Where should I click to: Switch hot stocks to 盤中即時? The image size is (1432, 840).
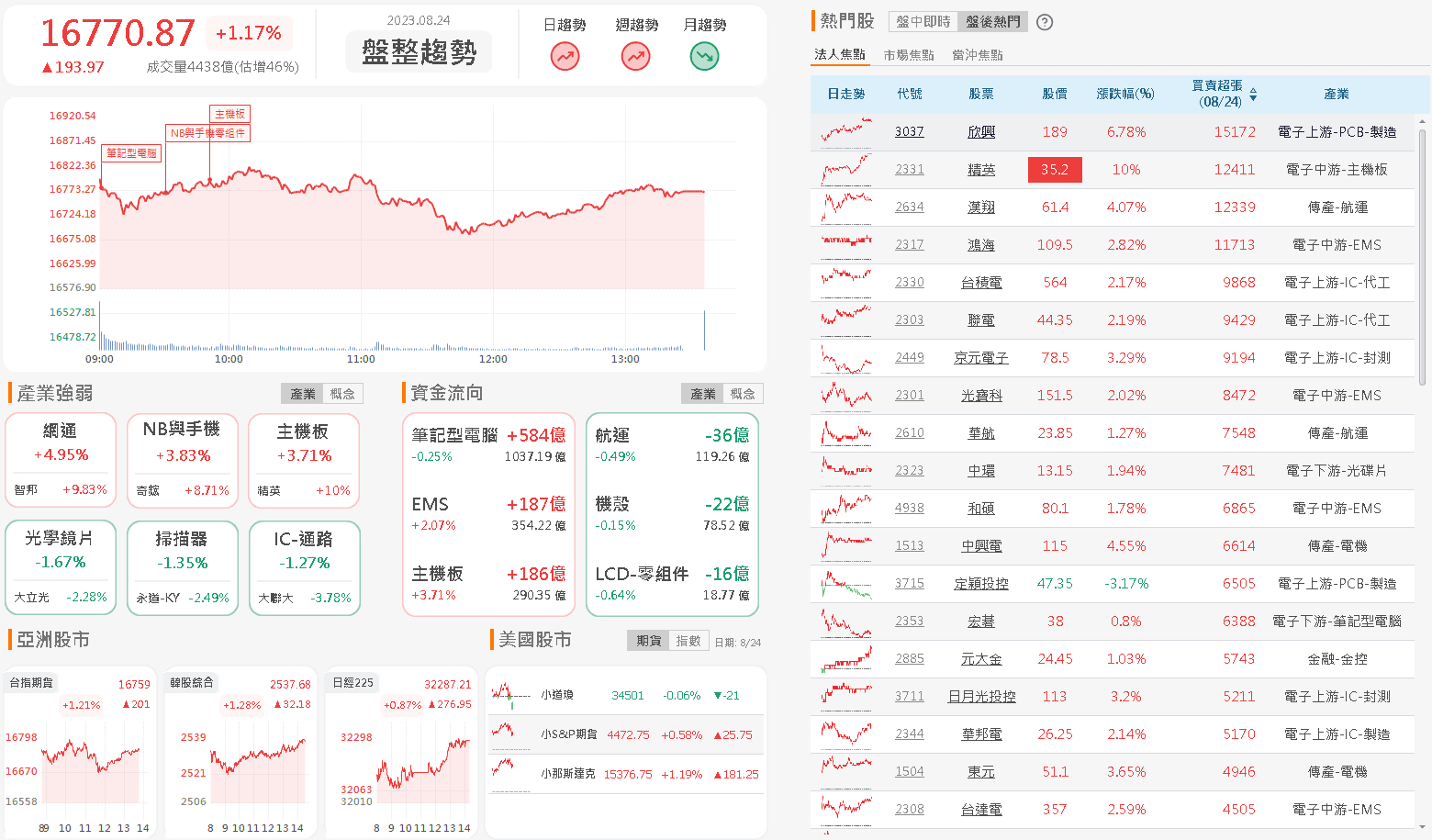pyautogui.click(x=923, y=22)
